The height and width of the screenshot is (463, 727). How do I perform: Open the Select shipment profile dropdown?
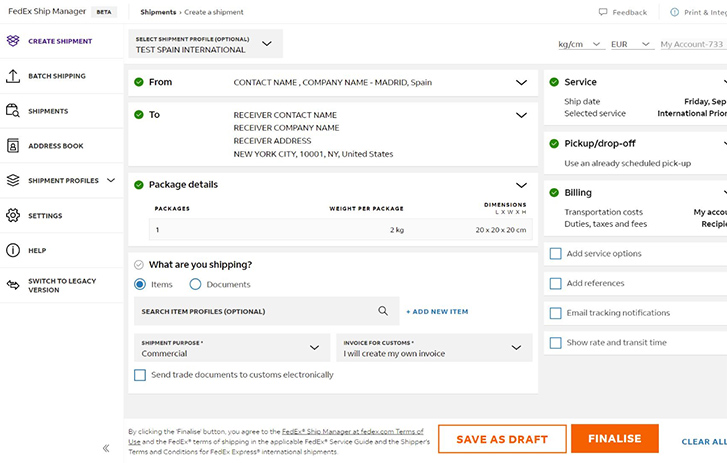(x=205, y=44)
